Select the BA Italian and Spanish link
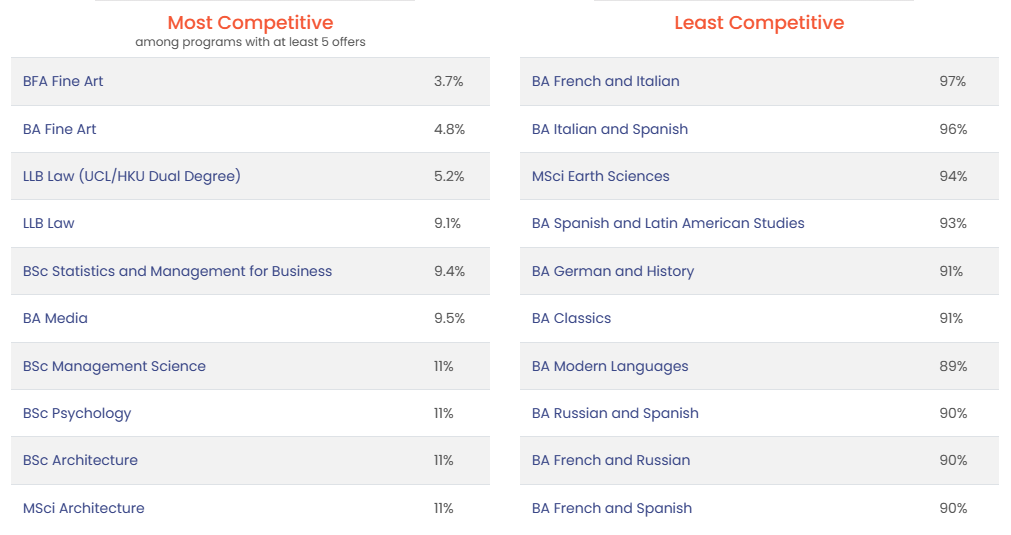1011x535 pixels. [609, 129]
